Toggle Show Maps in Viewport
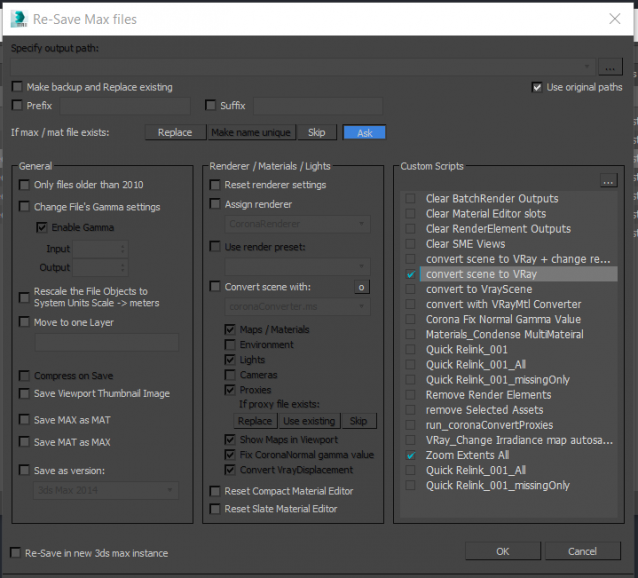The height and width of the screenshot is (578, 638). click(230, 439)
